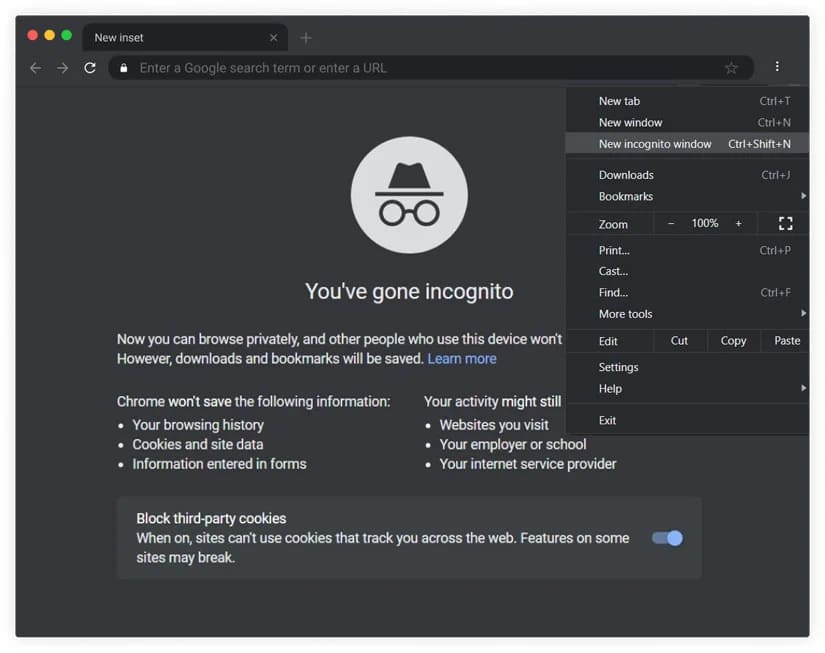
Task: Click 'Your employer or school' list item
Action: coord(513,445)
